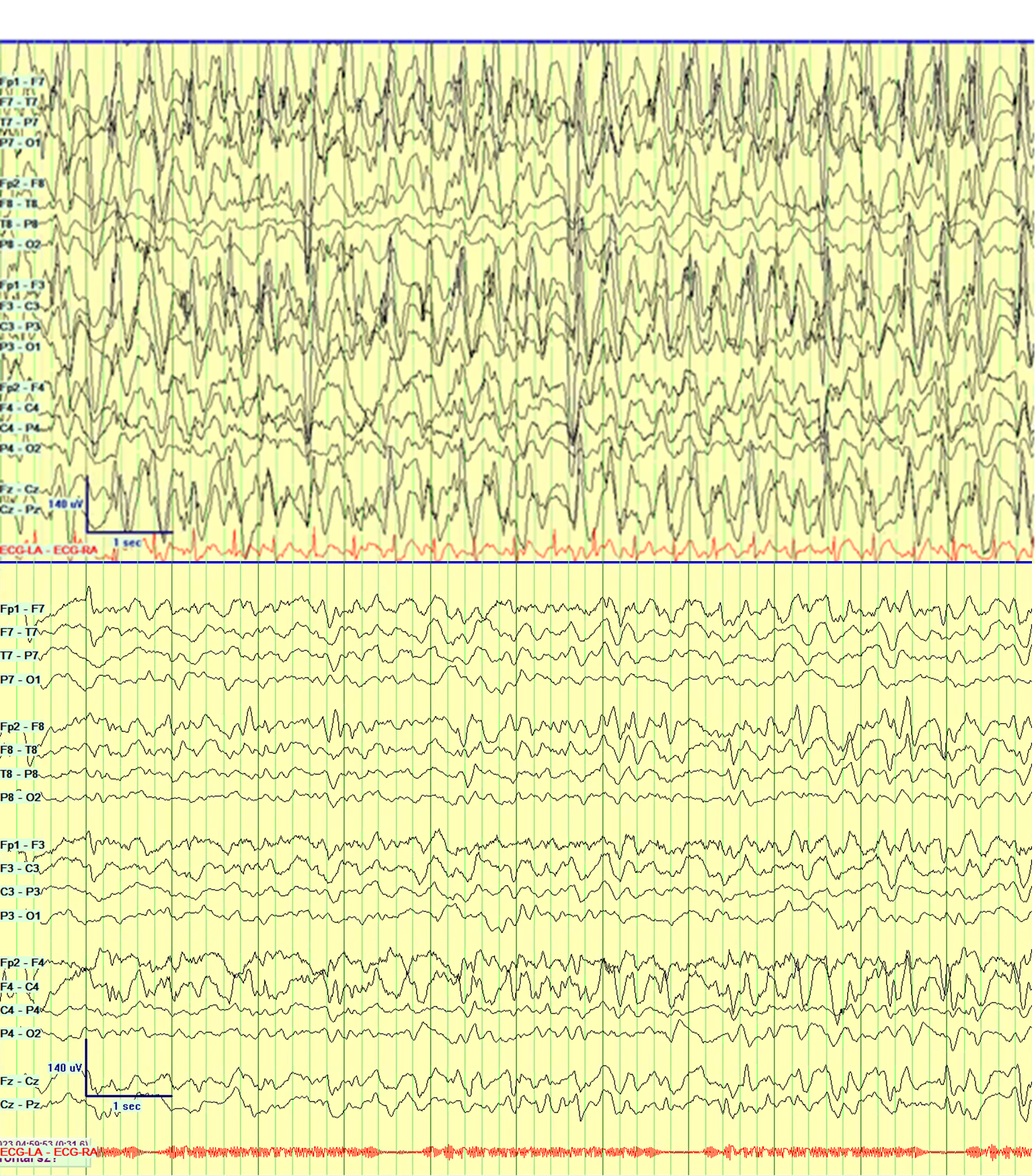Image resolution: width=1036 pixels, height=1176 pixels.
Task: Click the 140 uV scale label in lower panel
Action: pyautogui.click(x=65, y=1068)
